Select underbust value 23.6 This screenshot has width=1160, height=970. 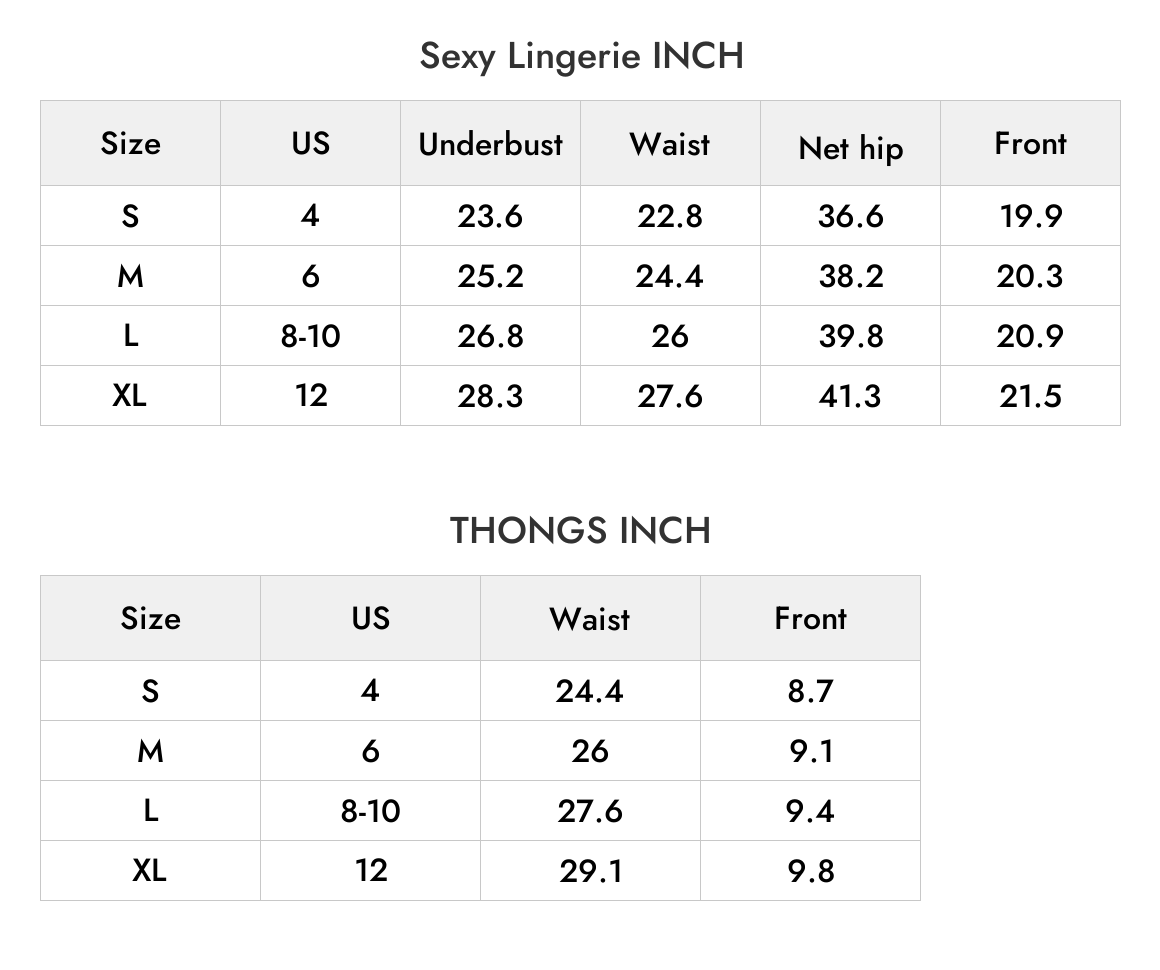[490, 216]
